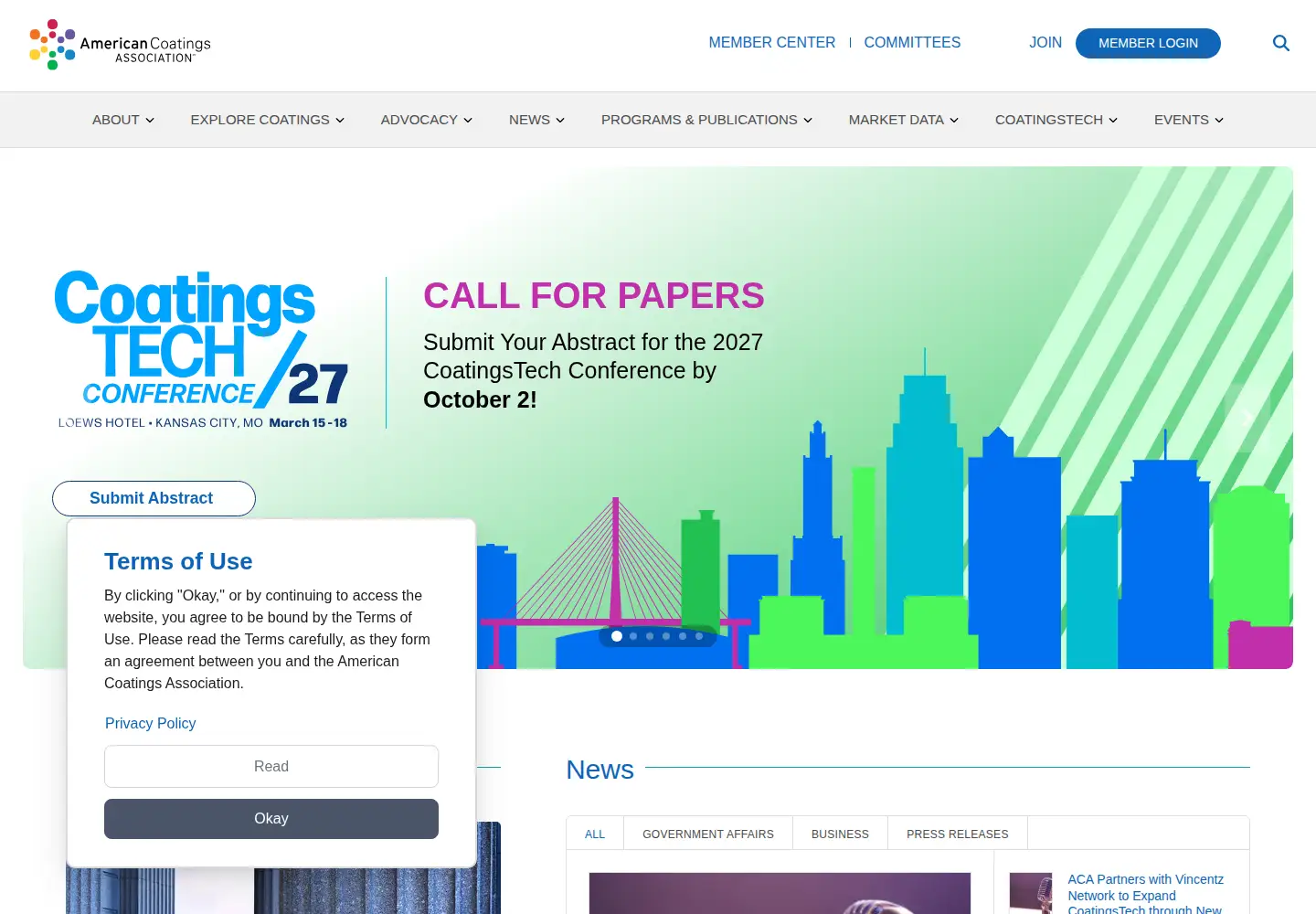The width and height of the screenshot is (1316, 914).
Task: Select the second carousel dot indicator
Action: (x=633, y=636)
